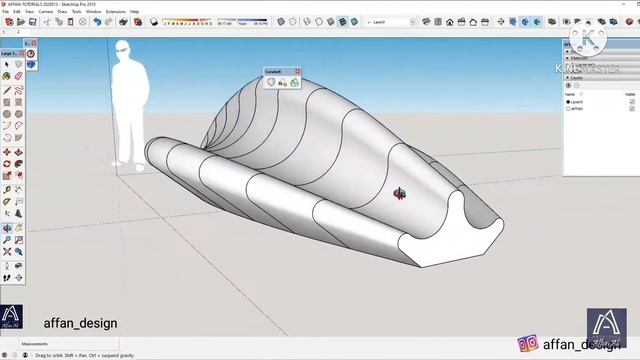Close the Curviloft floating toolbar

click(x=298, y=71)
